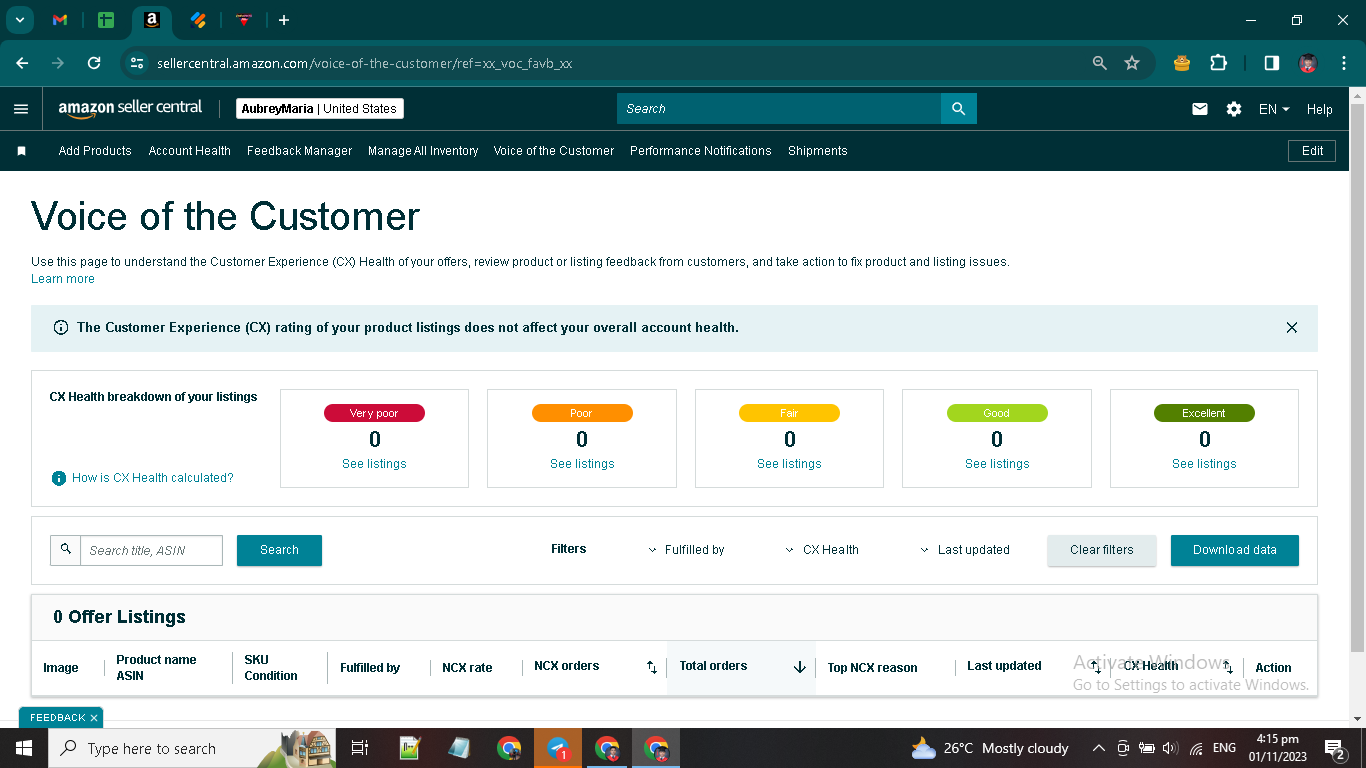Click the browser address bar URL
Image resolution: width=1366 pixels, height=768 pixels.
pyautogui.click(x=365, y=63)
